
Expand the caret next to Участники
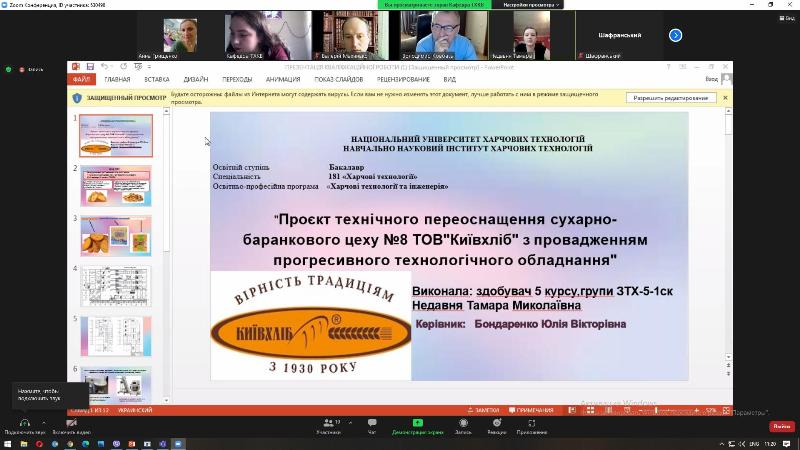(350, 422)
